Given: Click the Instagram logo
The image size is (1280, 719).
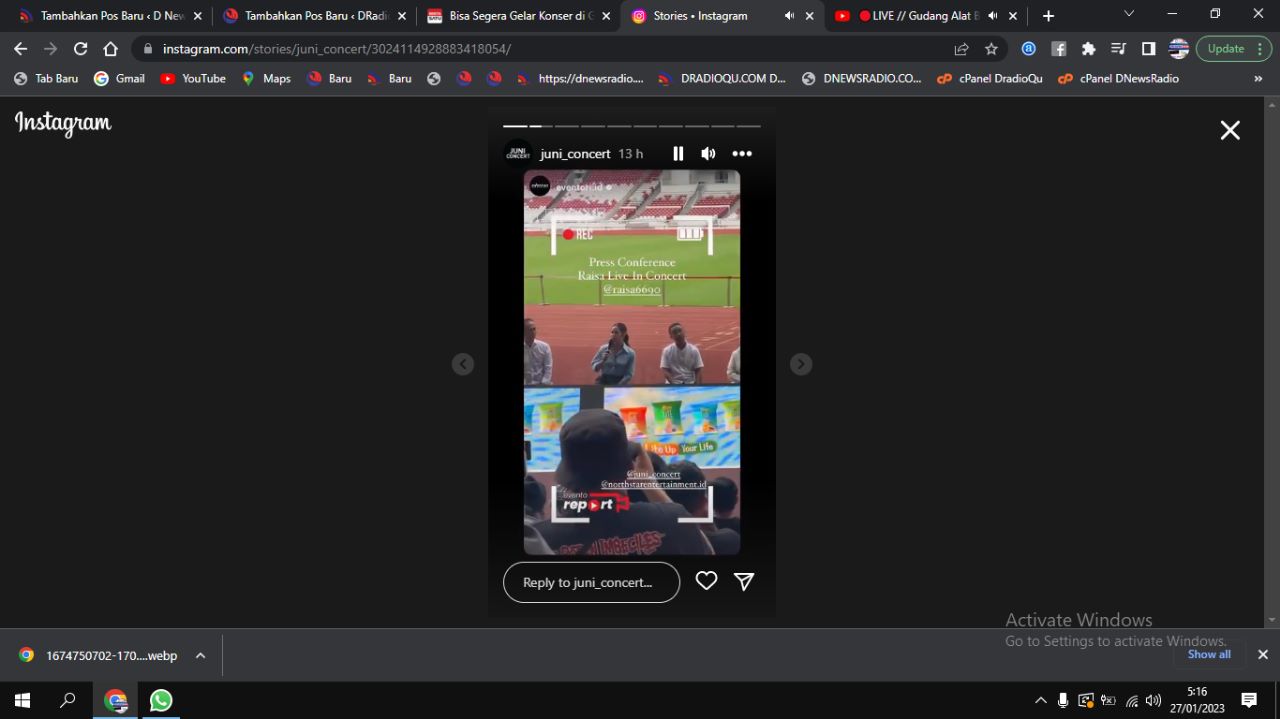Looking at the screenshot, I should (x=63, y=123).
